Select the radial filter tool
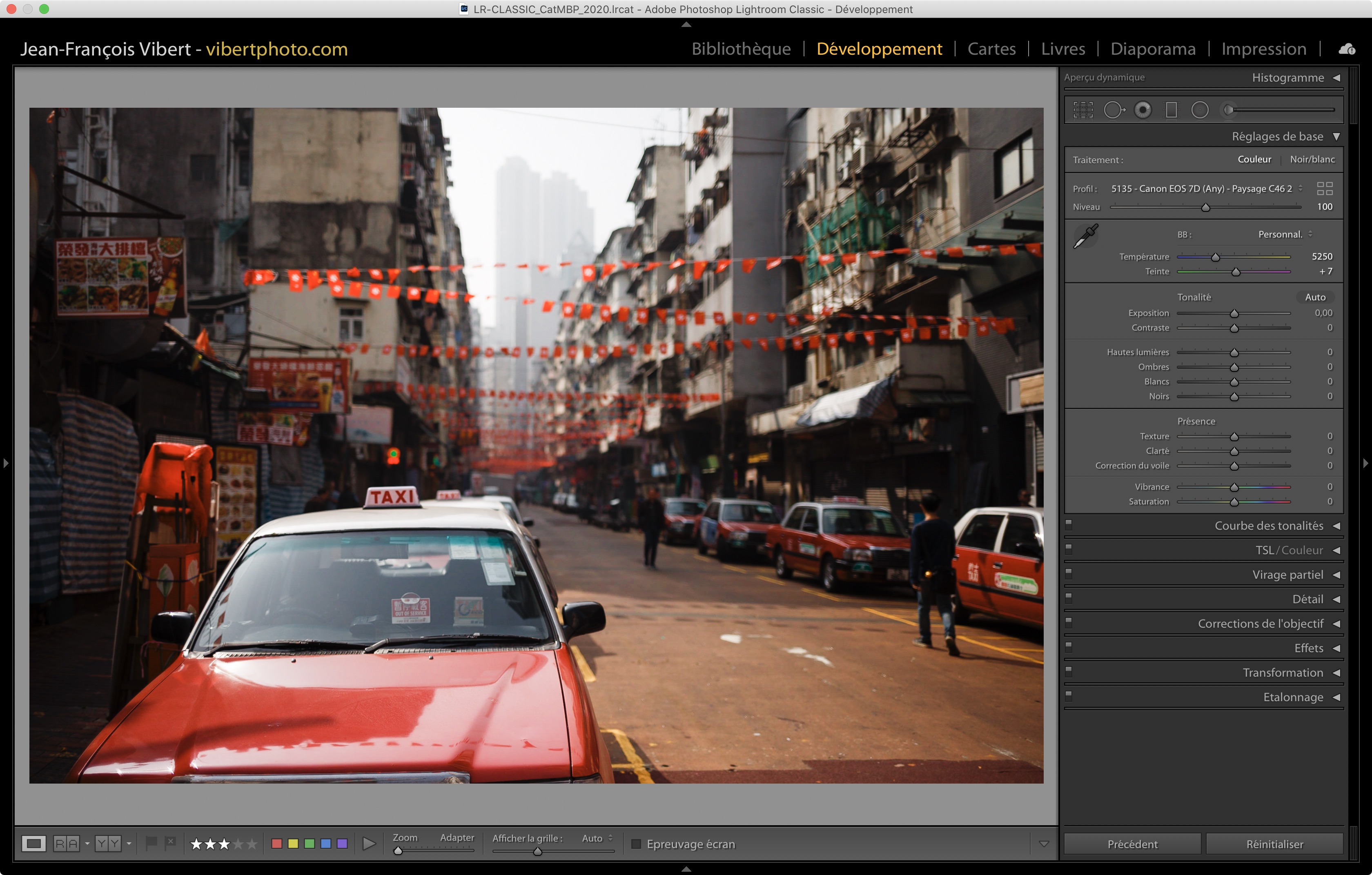This screenshot has height=875, width=1372. [x=1200, y=110]
